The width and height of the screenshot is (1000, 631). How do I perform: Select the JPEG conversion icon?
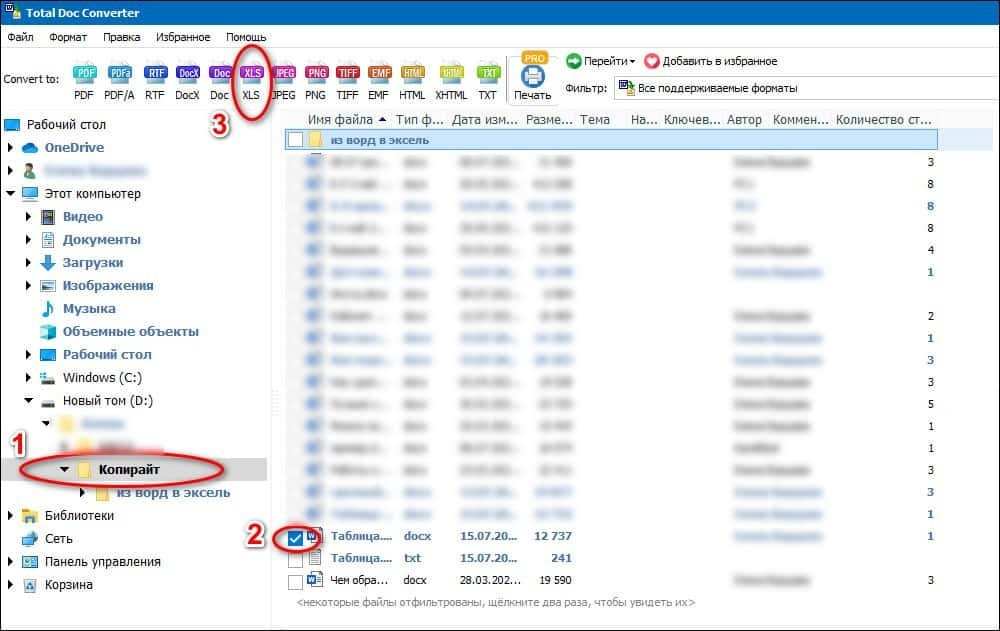pos(283,72)
